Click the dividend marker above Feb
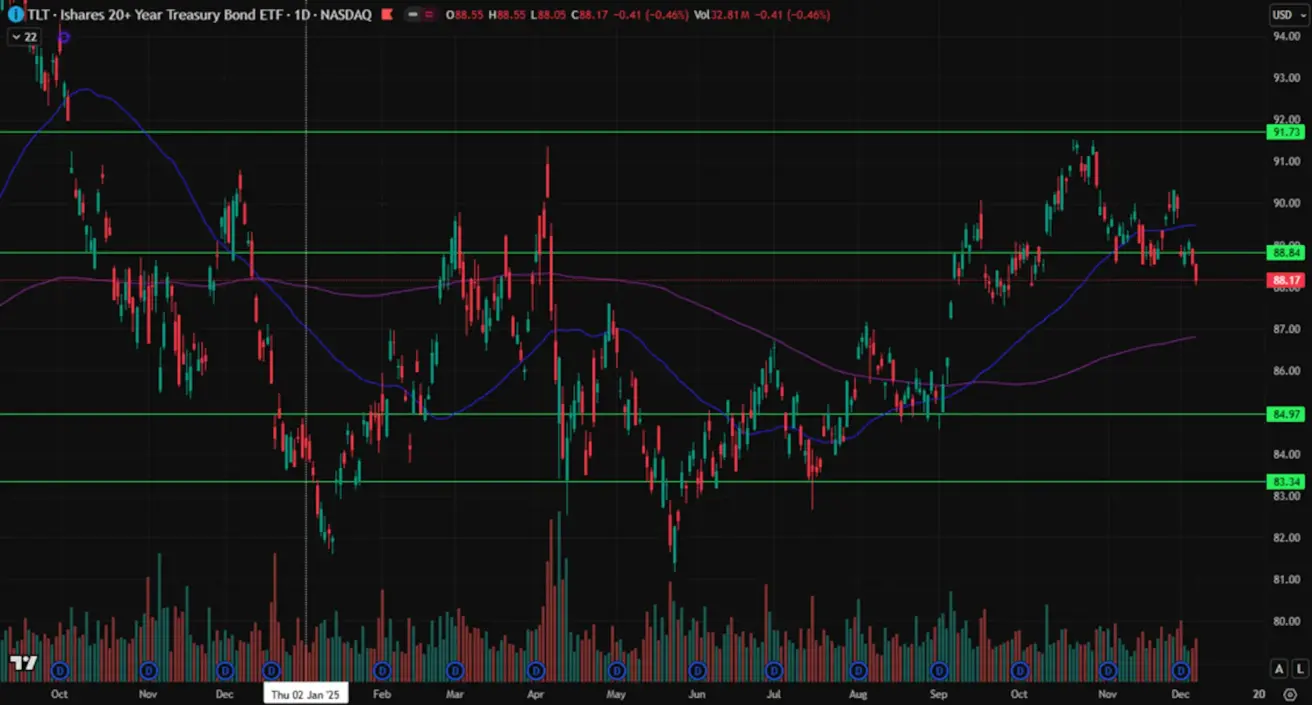1312x705 pixels. coord(381,669)
